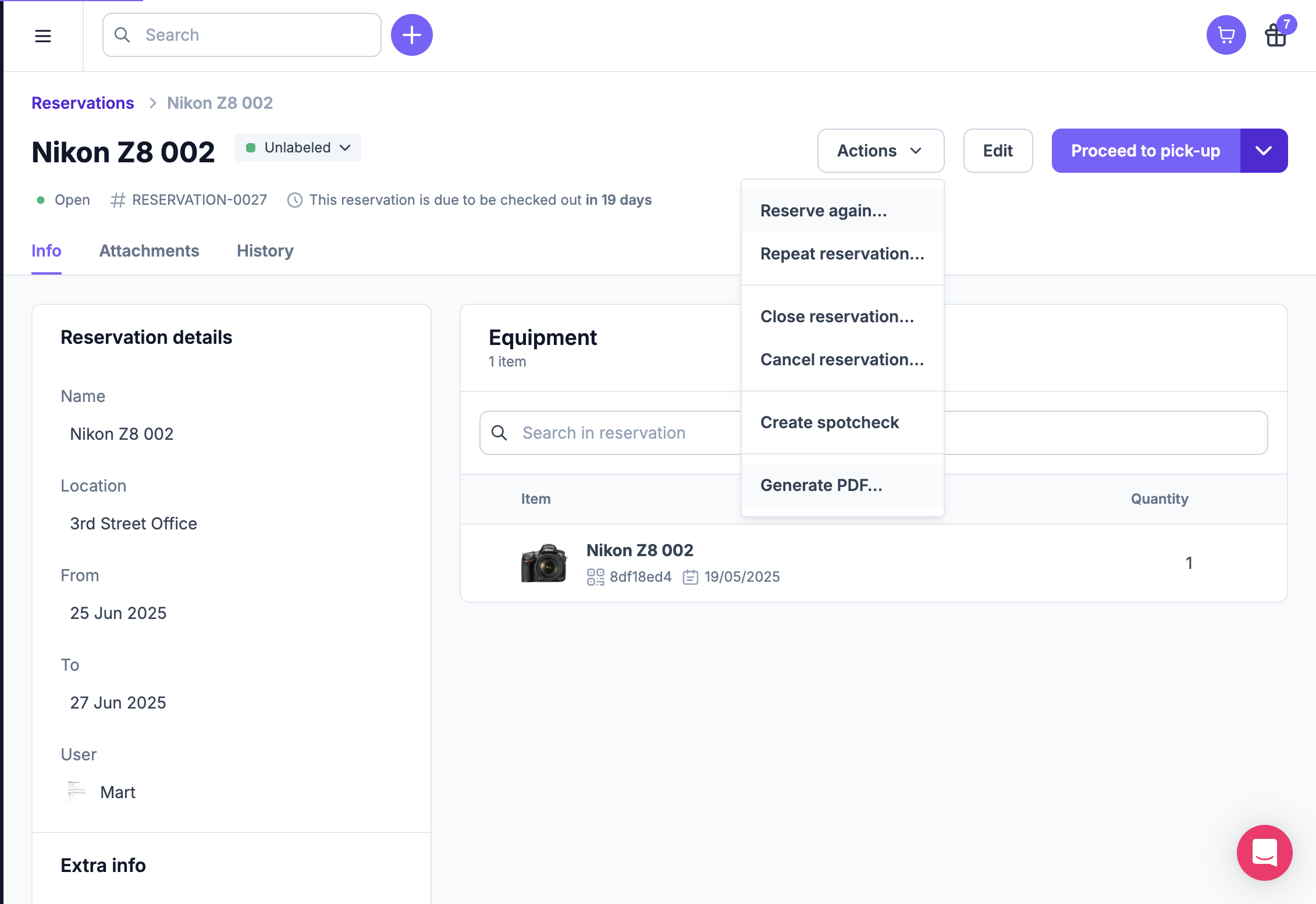Click Proceed to pick-up button

(x=1146, y=151)
